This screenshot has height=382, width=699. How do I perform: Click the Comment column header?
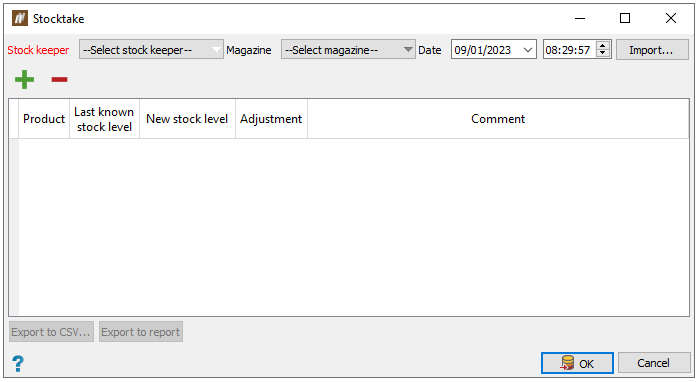(498, 119)
